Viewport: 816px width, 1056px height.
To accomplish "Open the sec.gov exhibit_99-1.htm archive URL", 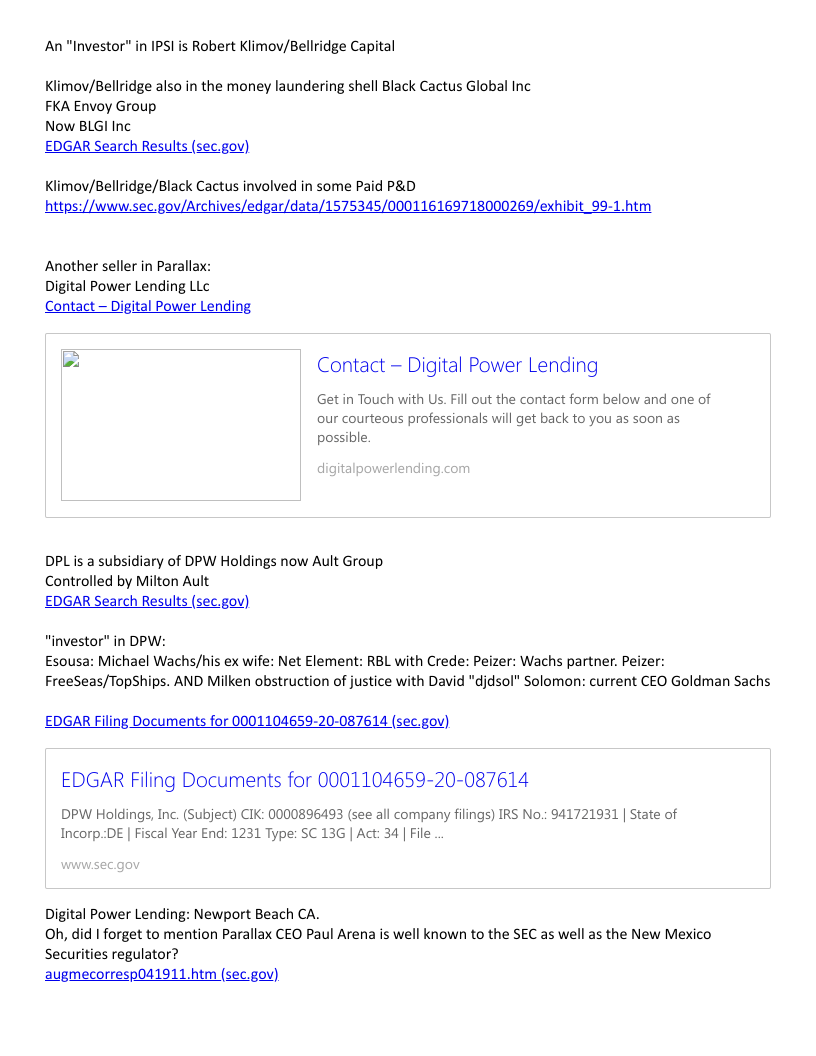I will pos(348,206).
